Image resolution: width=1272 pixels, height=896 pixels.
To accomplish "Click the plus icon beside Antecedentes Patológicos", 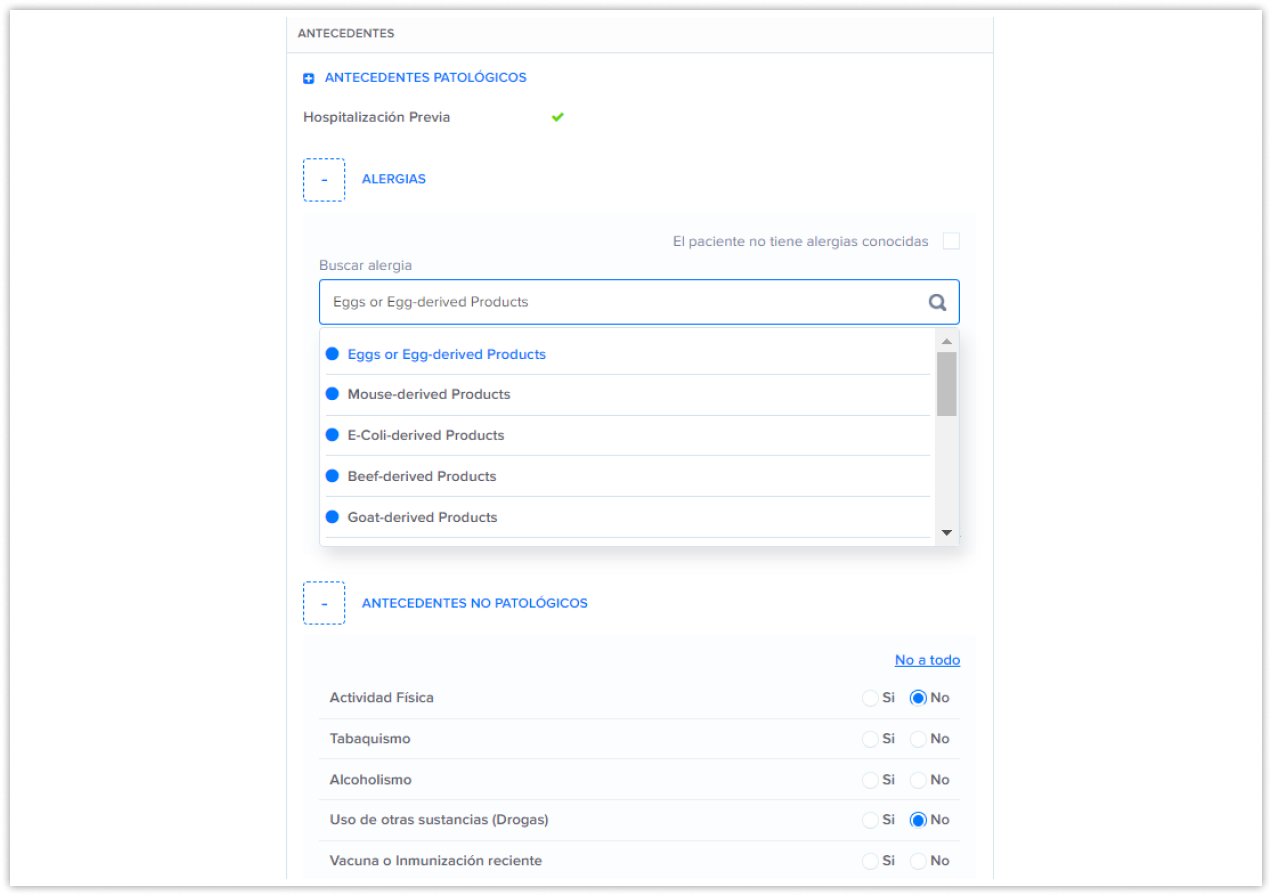I will [309, 78].
